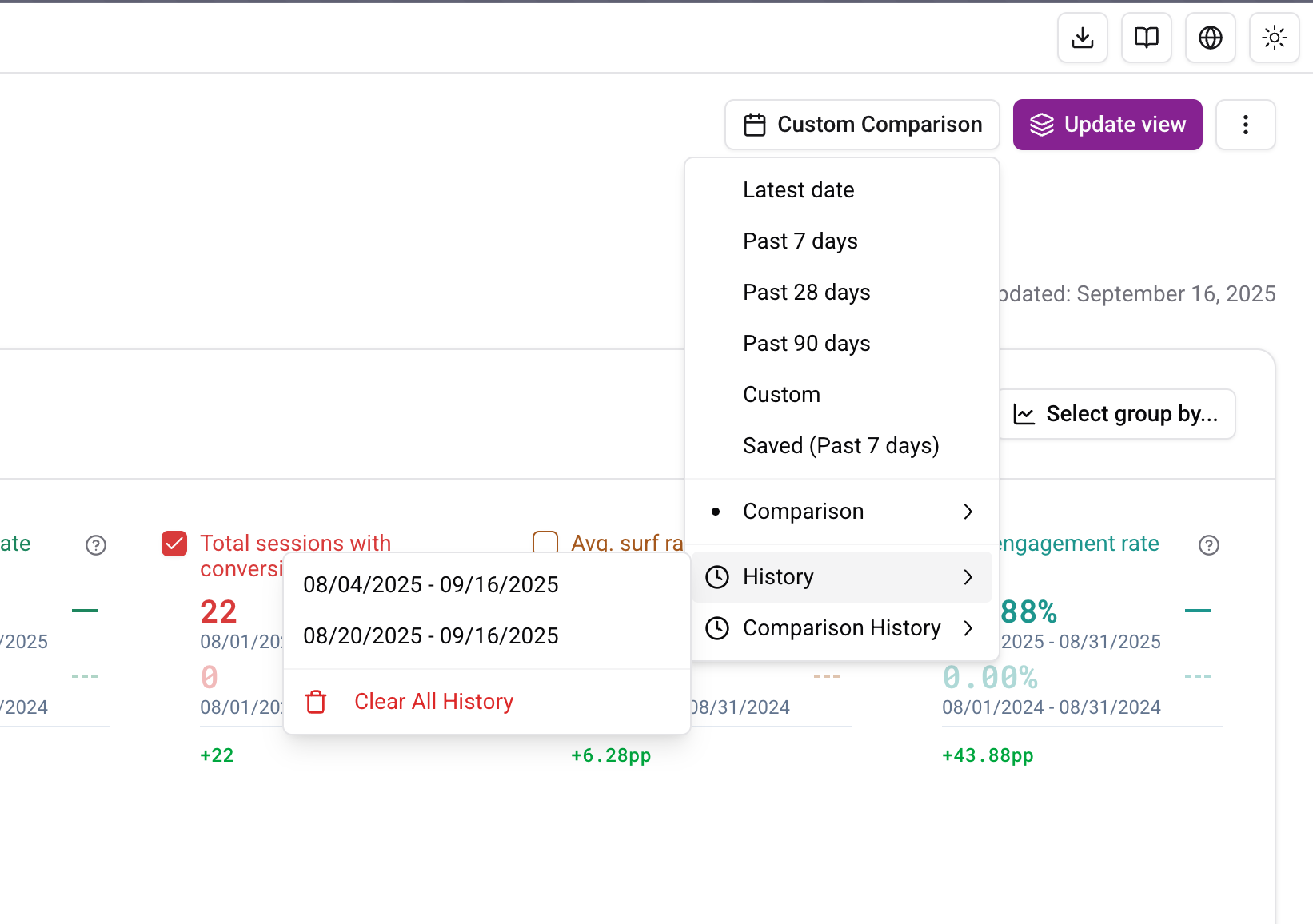Screen dimensions: 1313x924
Task: Select Saved (Past 7 days) entry
Action: 840,446
